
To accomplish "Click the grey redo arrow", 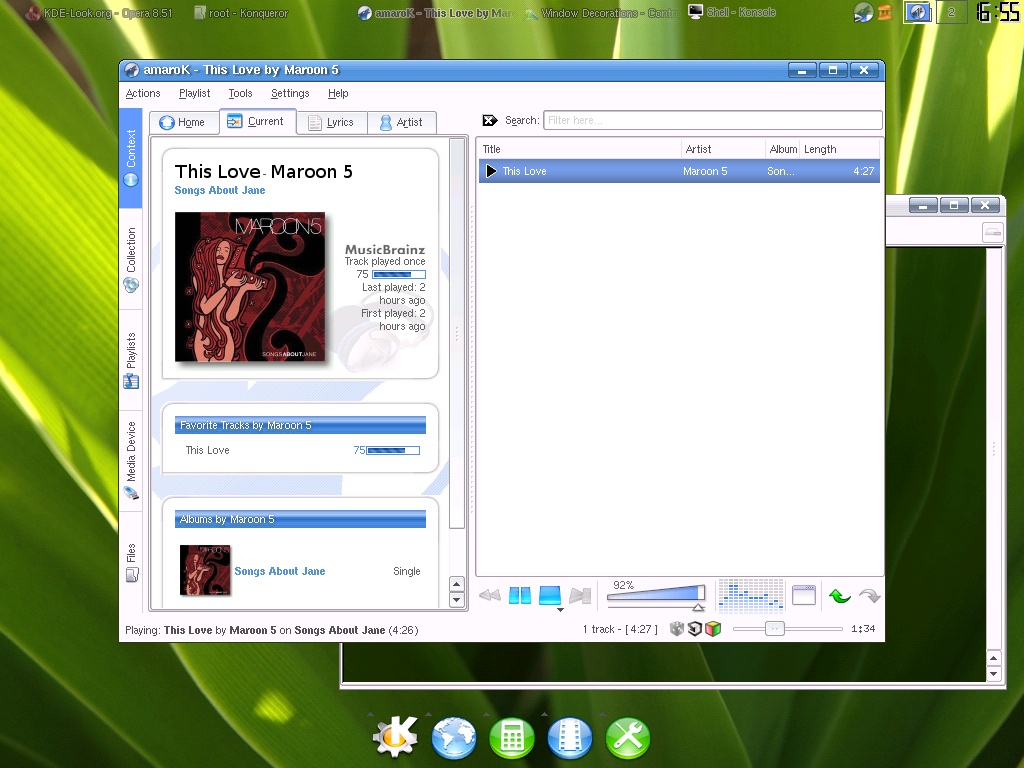I will 869,596.
